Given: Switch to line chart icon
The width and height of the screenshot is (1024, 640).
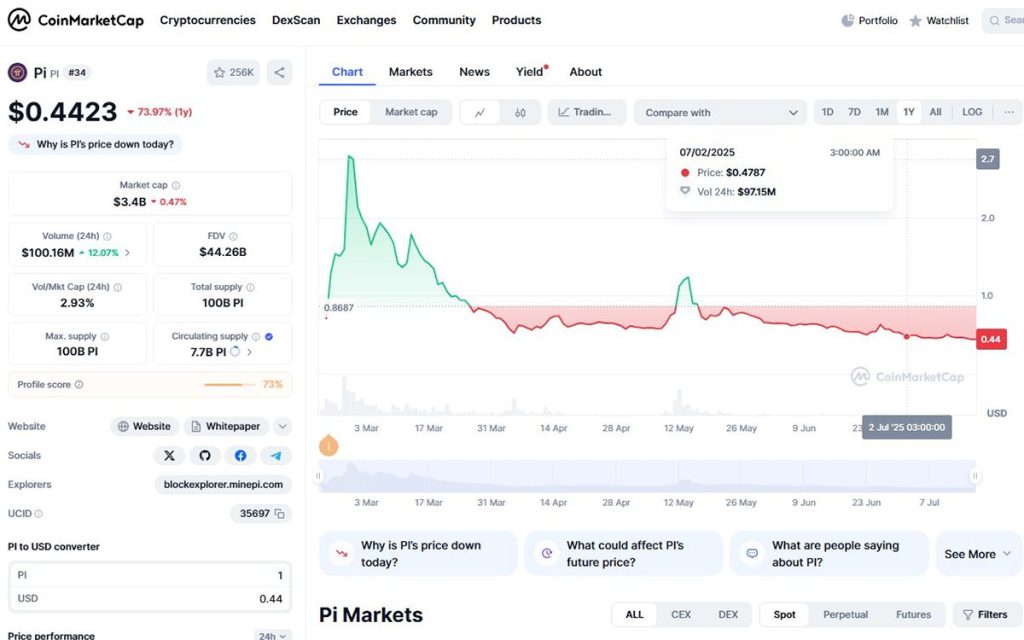Looking at the screenshot, I should click(480, 112).
